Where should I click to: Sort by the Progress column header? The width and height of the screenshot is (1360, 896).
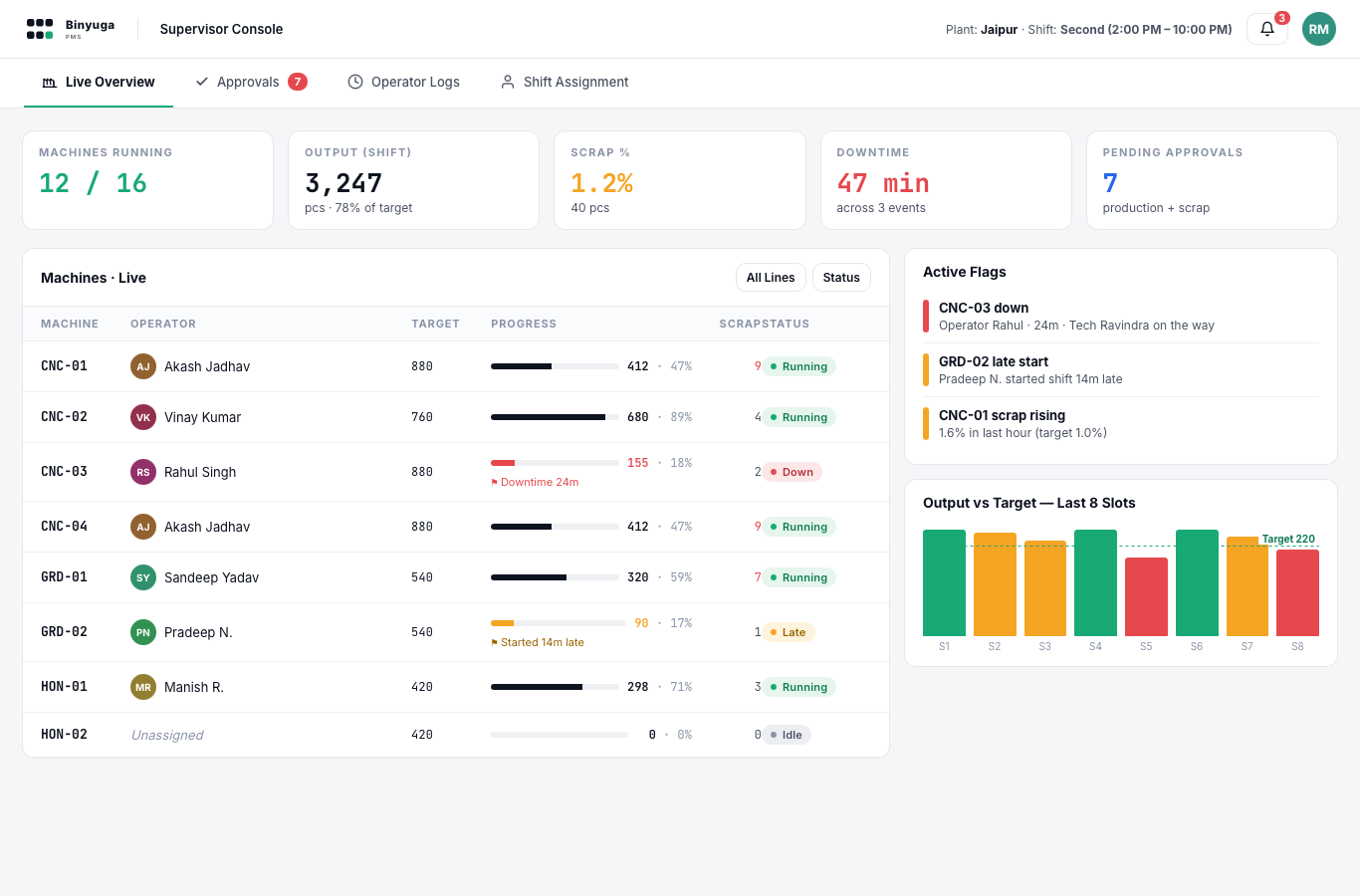(x=524, y=324)
